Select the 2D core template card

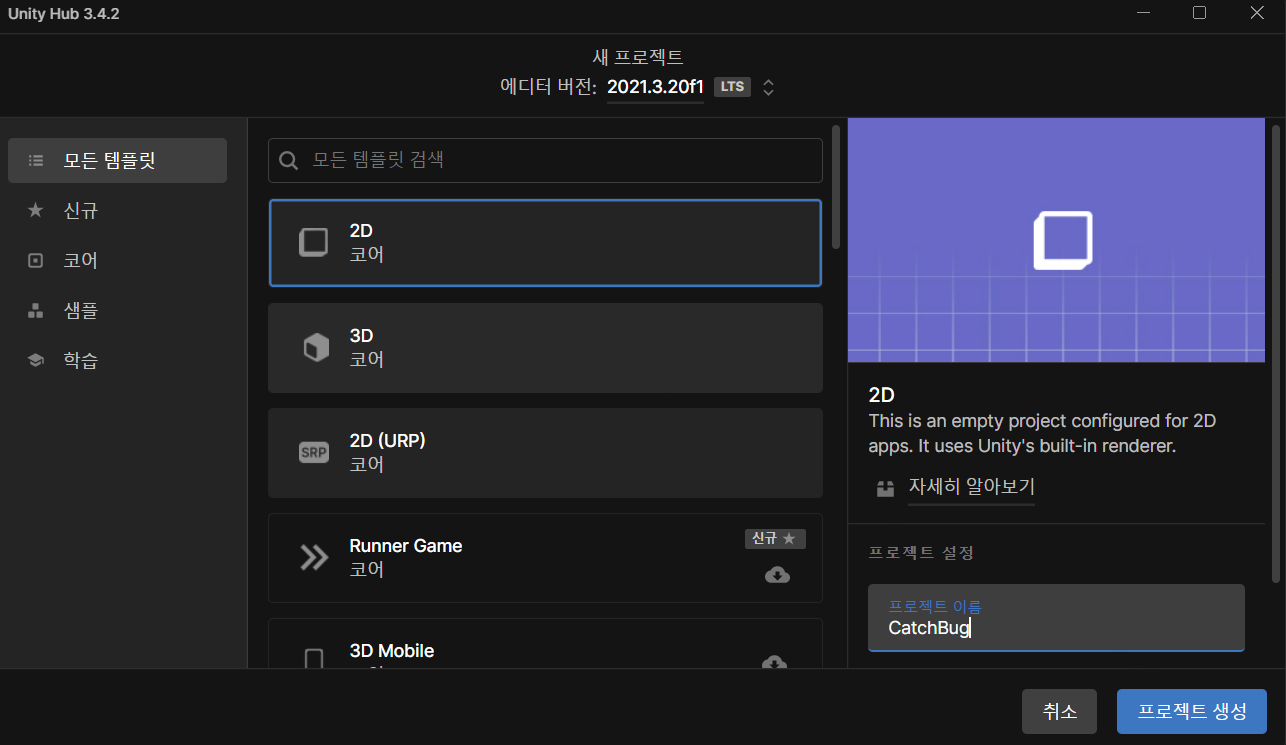tap(545, 243)
